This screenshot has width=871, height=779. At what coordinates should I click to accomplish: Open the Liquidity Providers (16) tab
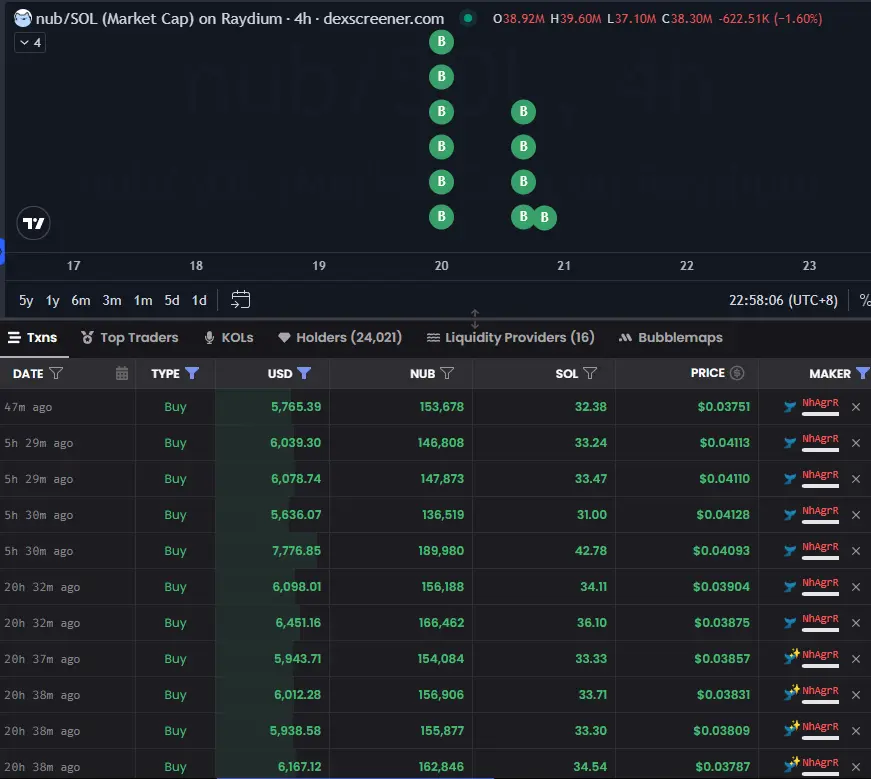pyautogui.click(x=510, y=337)
